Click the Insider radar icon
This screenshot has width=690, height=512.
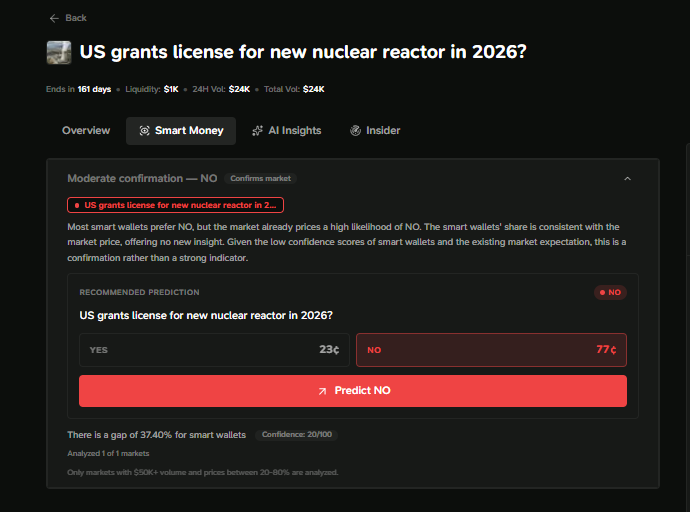[355, 131]
